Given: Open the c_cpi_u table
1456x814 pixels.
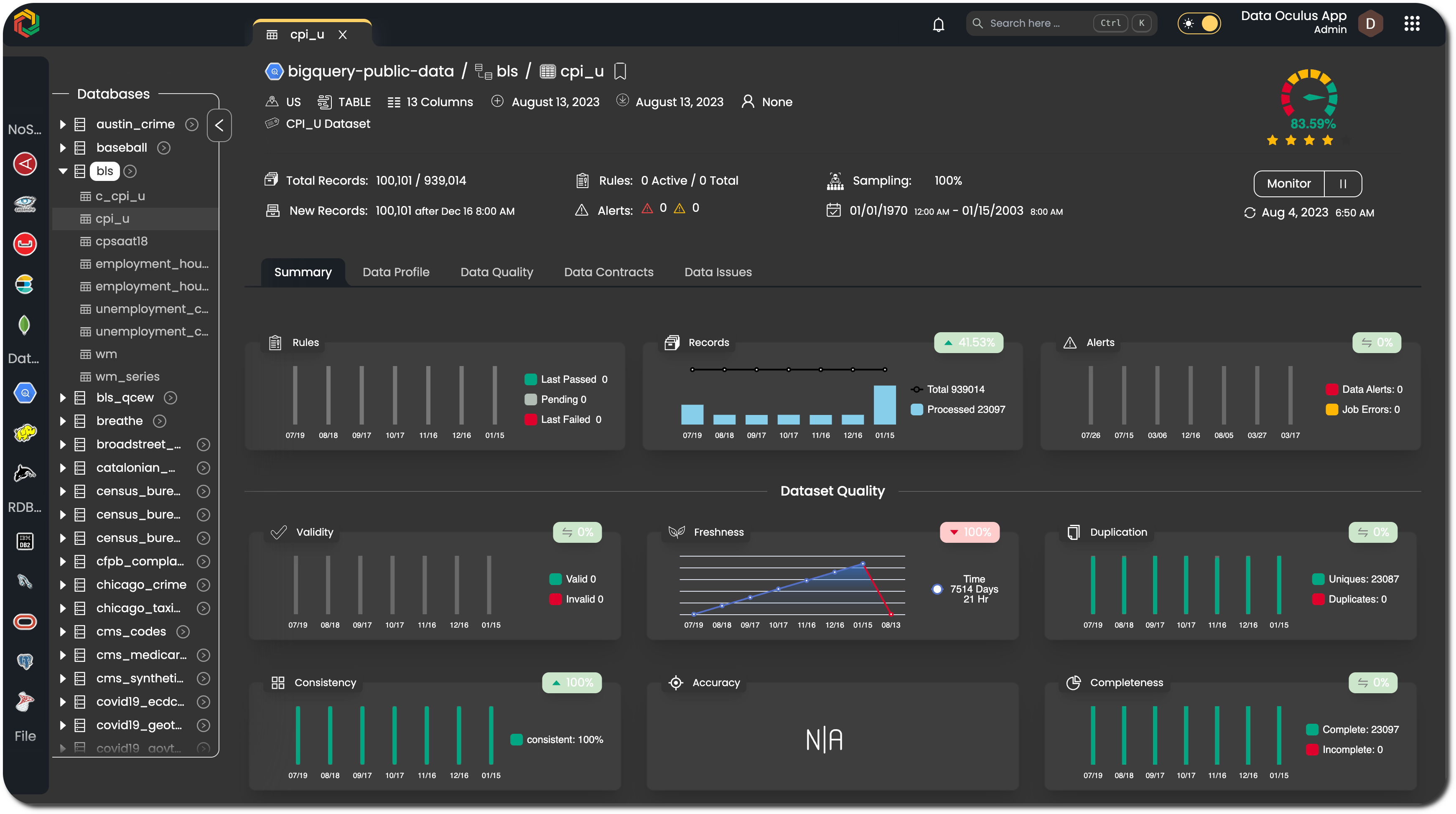Looking at the screenshot, I should click(120, 196).
